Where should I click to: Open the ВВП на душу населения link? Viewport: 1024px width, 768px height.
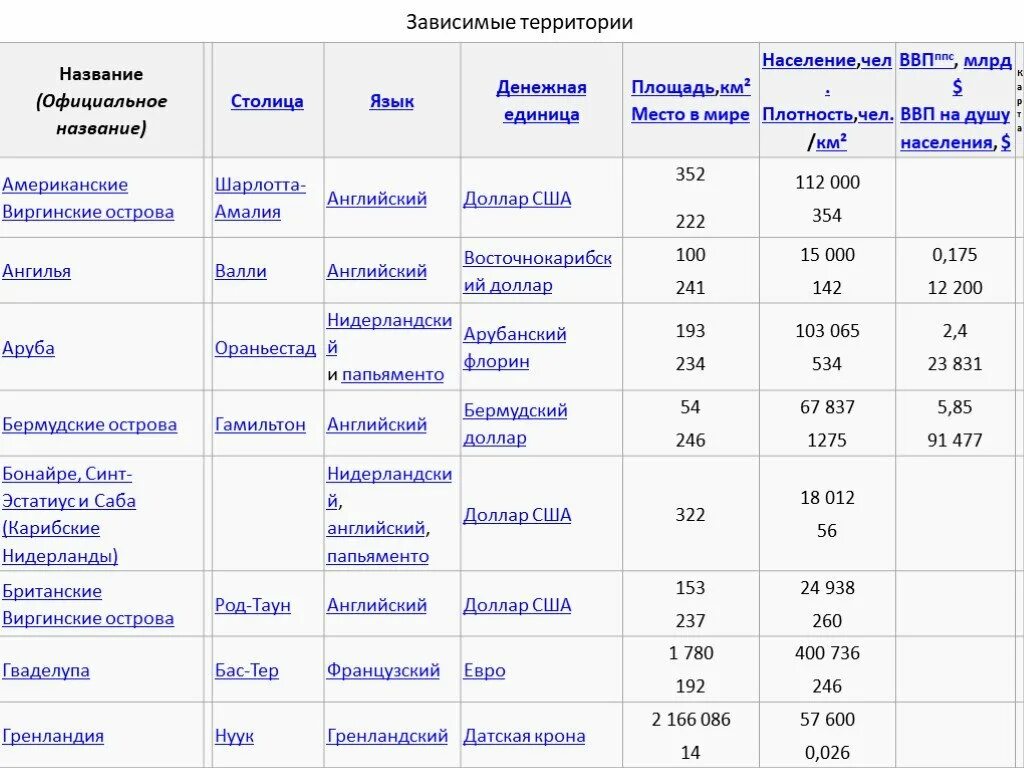click(954, 128)
